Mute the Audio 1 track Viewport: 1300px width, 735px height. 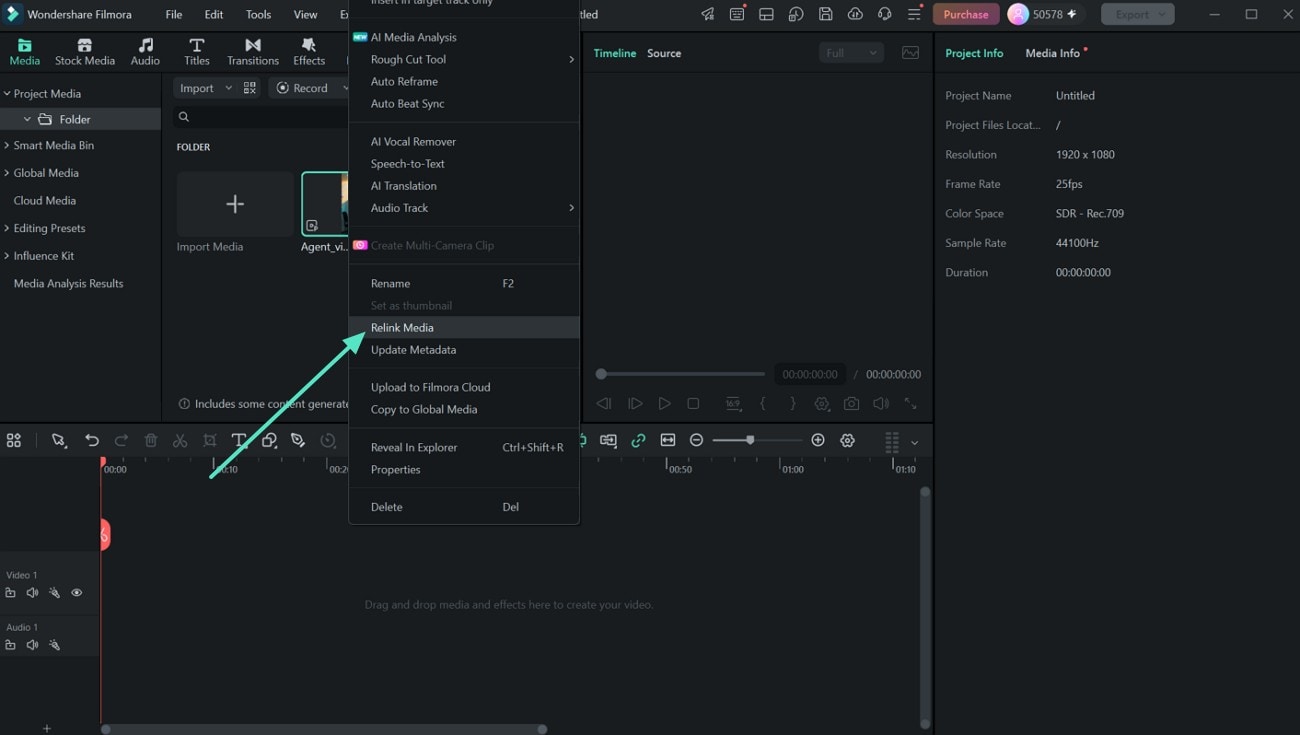[x=32, y=645]
